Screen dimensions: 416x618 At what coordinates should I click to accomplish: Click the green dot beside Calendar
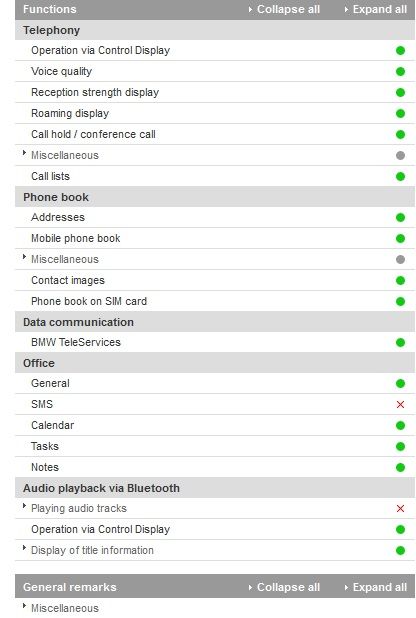400,425
